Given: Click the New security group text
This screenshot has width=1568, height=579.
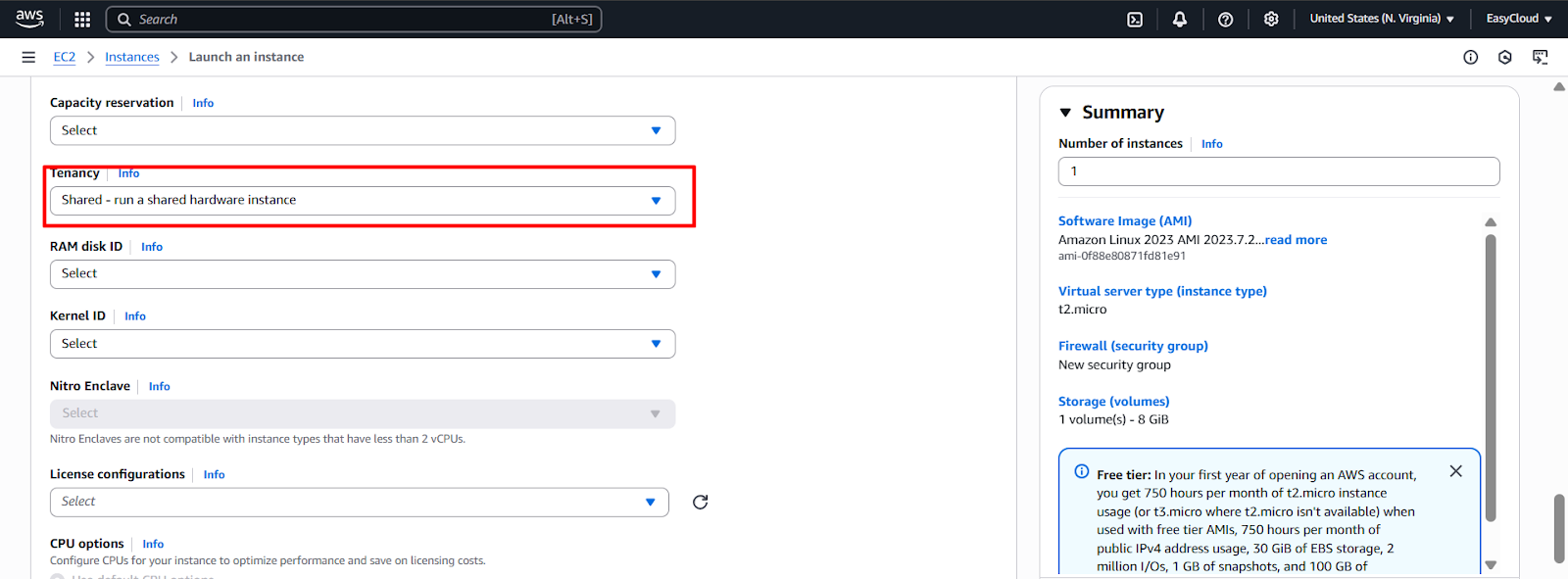Looking at the screenshot, I should point(1114,364).
